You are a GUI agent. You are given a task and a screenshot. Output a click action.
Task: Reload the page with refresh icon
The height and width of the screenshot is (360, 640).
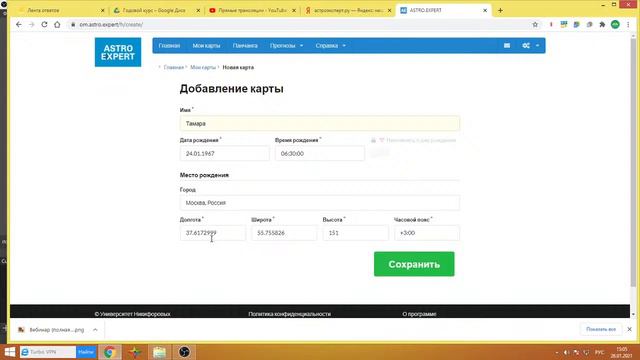click(44, 24)
